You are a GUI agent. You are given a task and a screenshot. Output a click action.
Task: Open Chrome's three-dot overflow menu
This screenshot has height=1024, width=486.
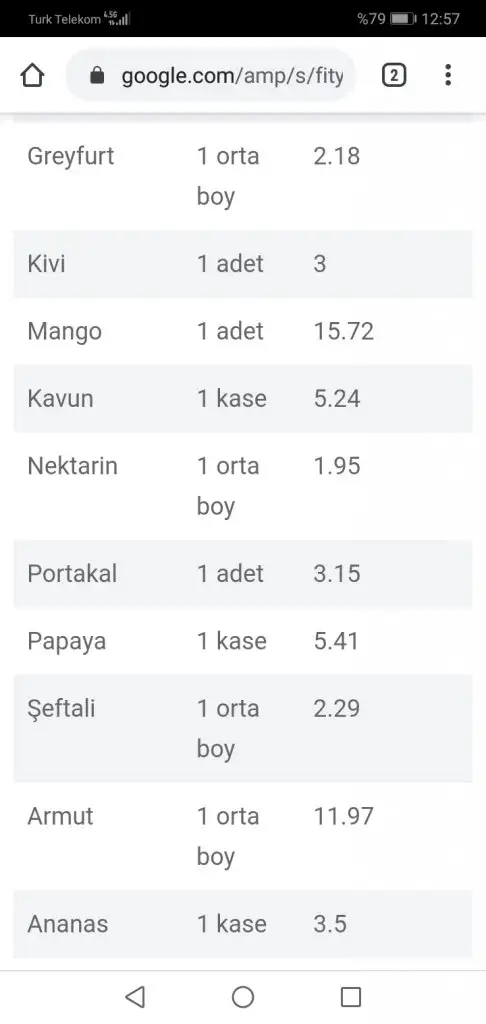447,75
